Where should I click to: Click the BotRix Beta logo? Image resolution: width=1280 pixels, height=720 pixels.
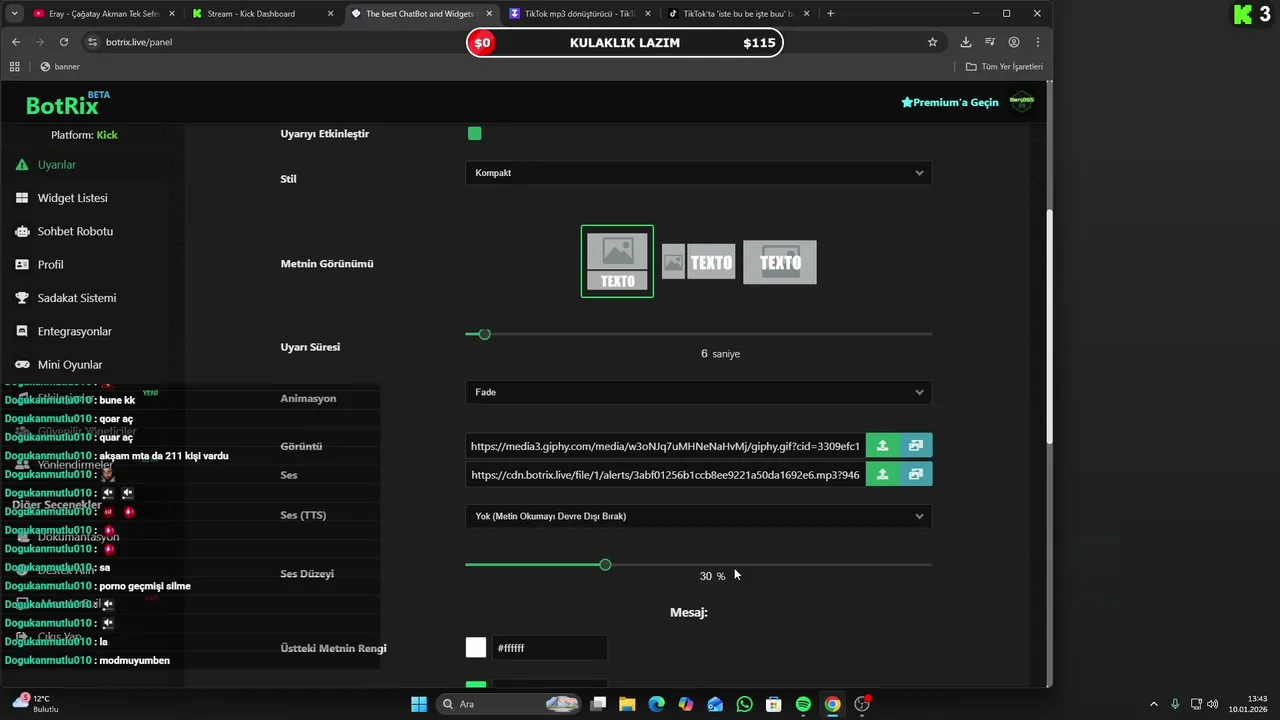(67, 104)
